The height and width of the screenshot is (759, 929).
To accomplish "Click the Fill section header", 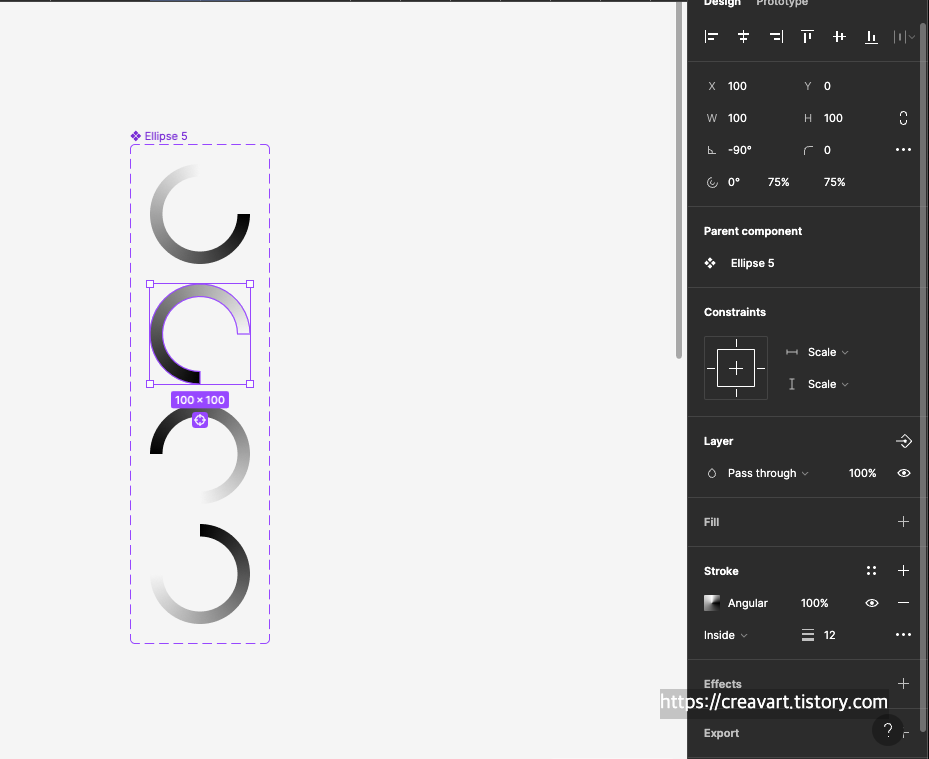I will coord(712,522).
